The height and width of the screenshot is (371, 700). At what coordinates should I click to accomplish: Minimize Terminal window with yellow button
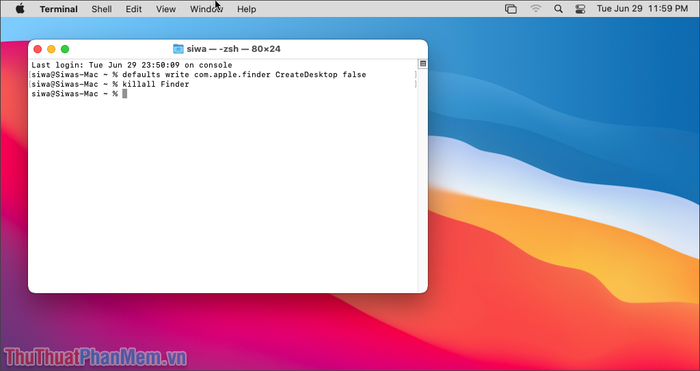51,49
